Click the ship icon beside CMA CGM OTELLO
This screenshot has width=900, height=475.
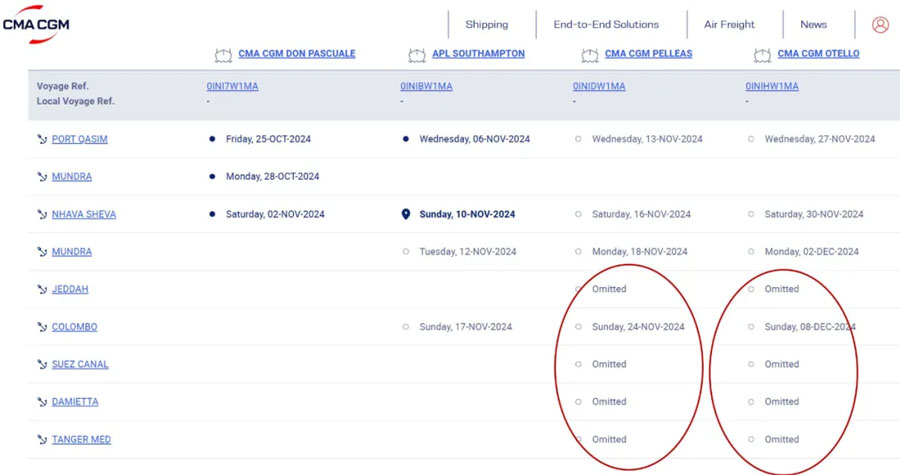point(762,55)
